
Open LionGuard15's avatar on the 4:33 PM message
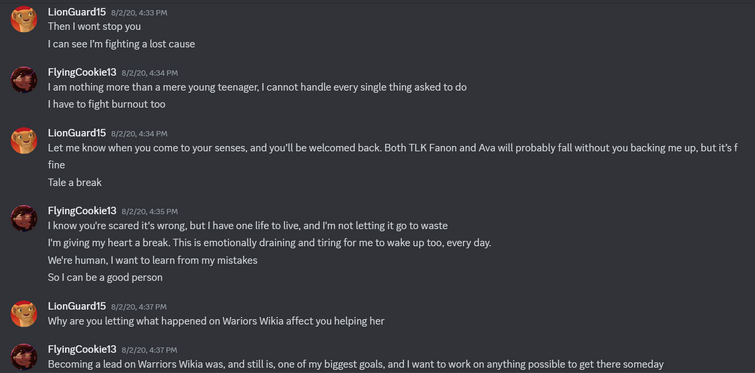point(24,19)
